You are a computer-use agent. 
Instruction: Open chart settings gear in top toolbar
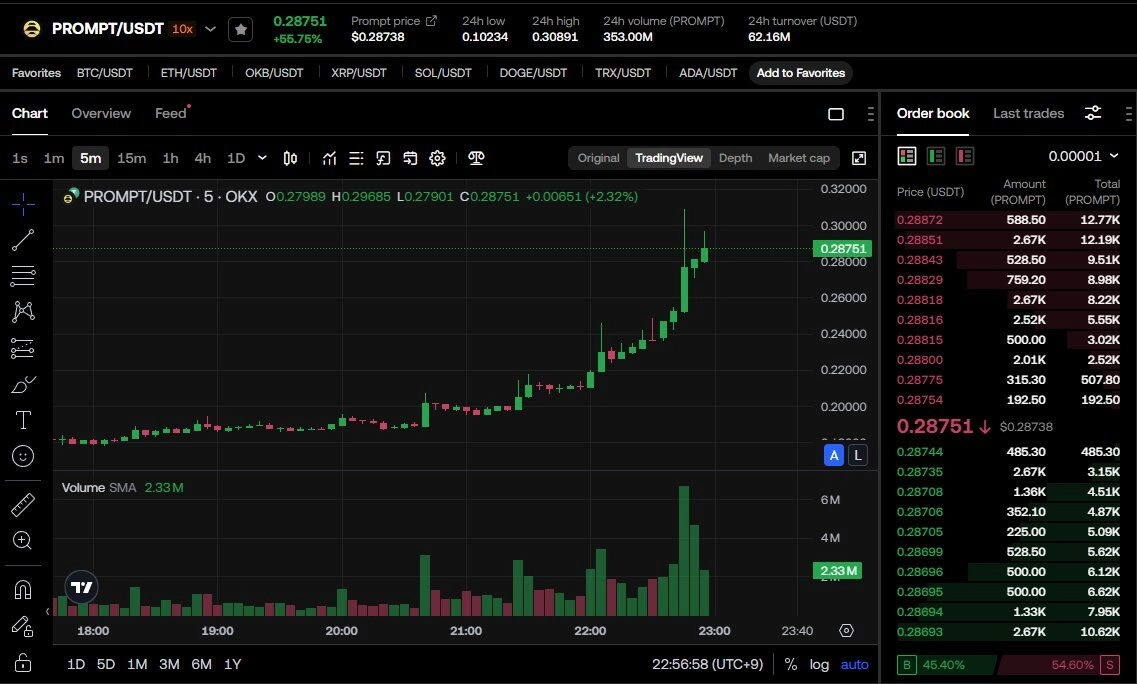(x=437, y=158)
